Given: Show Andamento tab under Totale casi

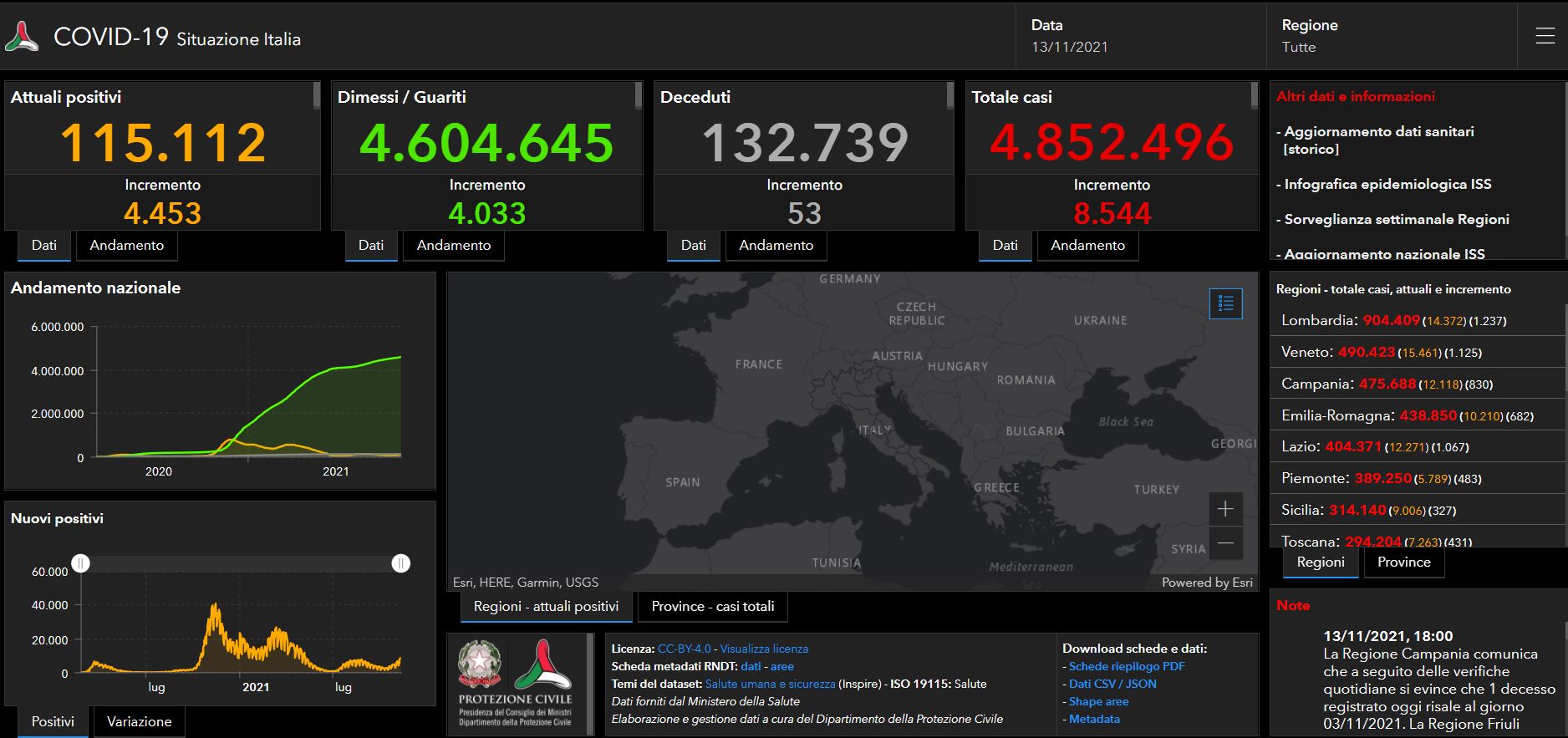Looking at the screenshot, I should click(x=1087, y=246).
